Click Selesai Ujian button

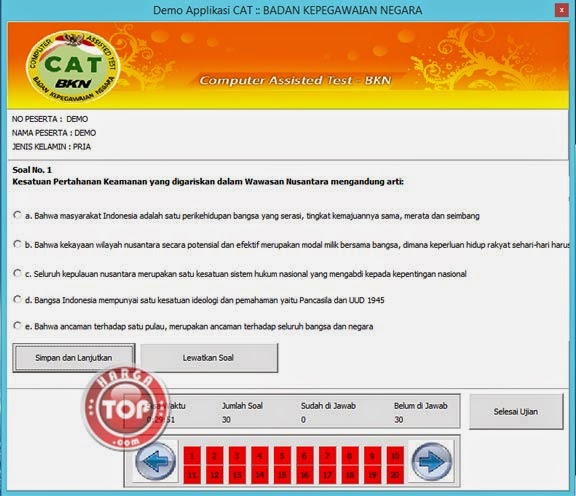click(x=516, y=411)
